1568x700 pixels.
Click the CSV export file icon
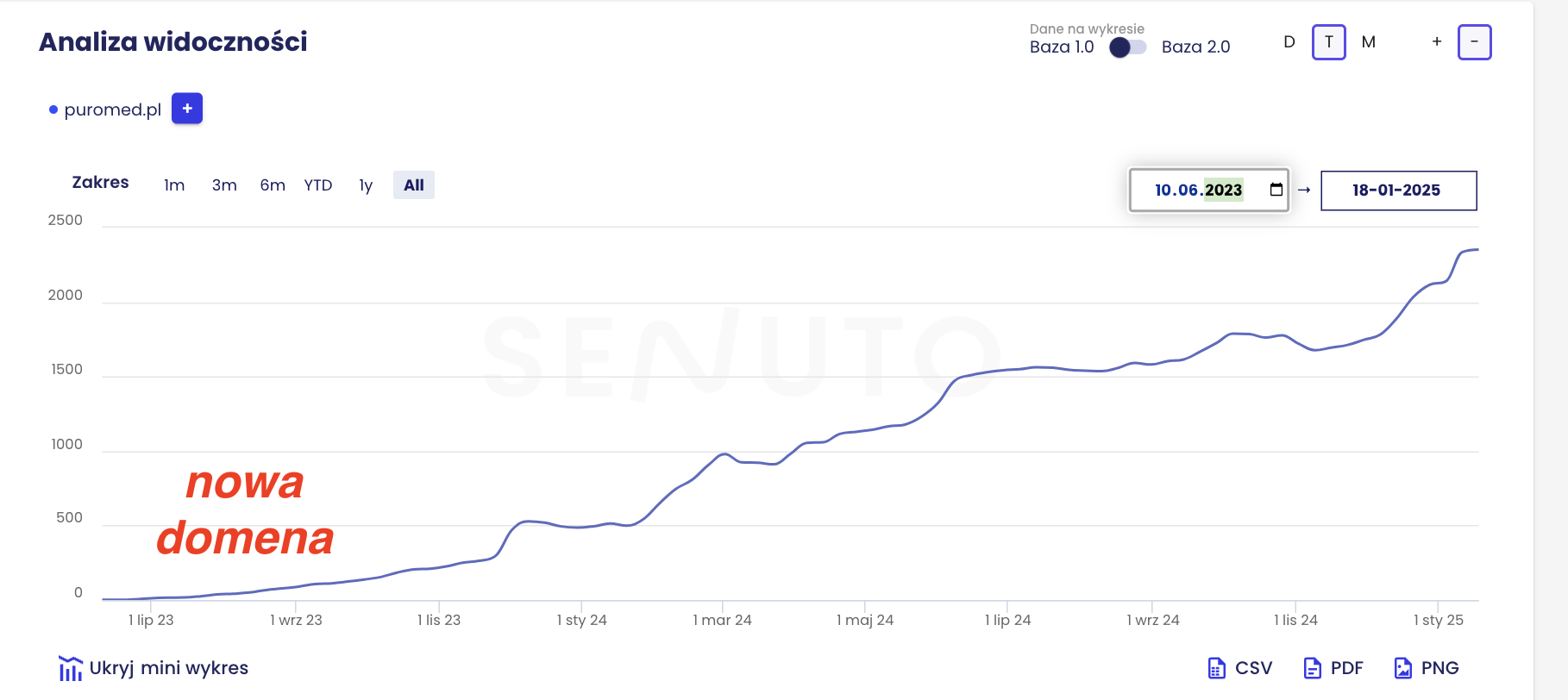(1216, 668)
